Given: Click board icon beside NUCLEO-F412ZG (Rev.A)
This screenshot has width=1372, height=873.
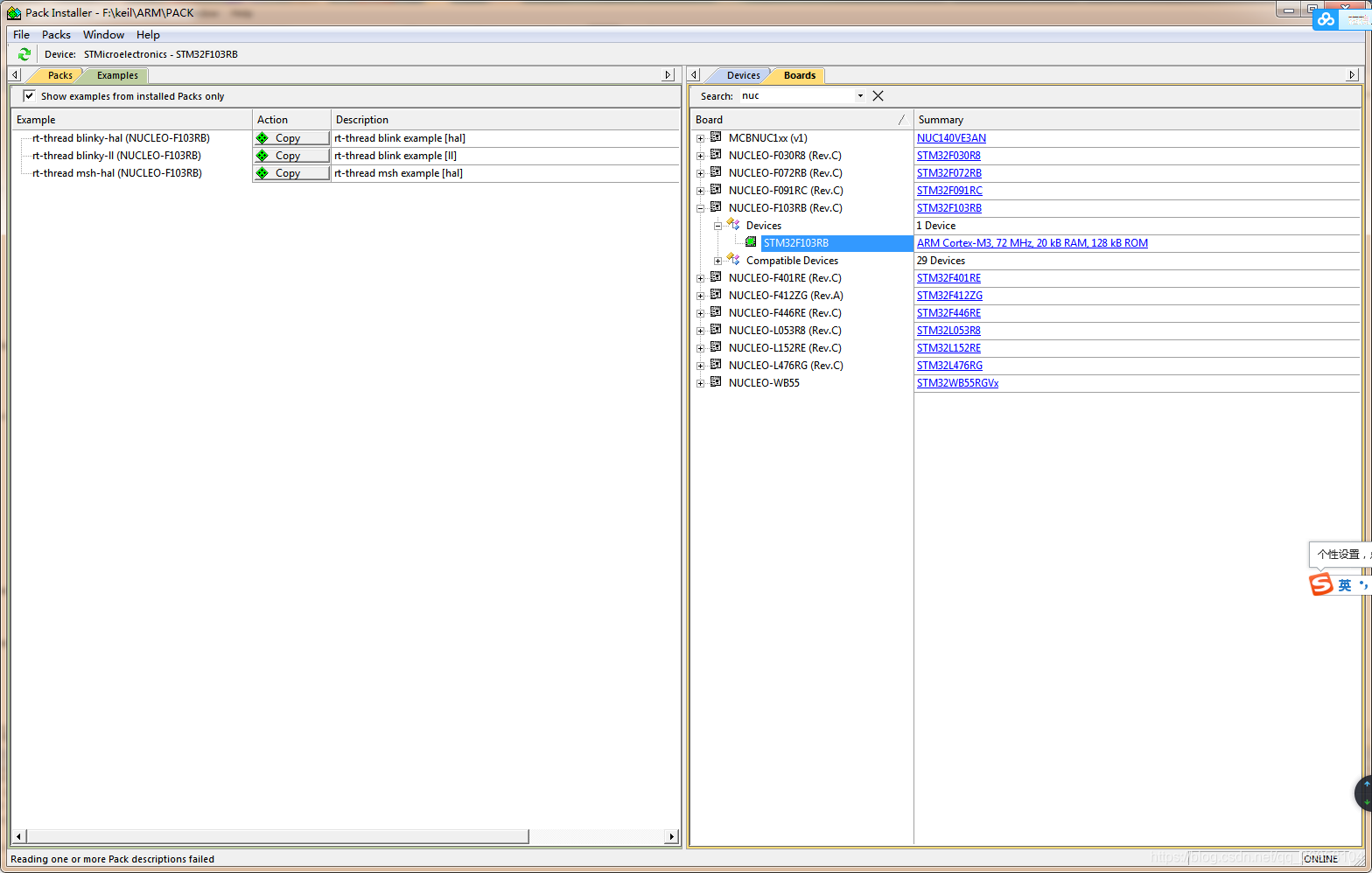Looking at the screenshot, I should pyautogui.click(x=716, y=295).
